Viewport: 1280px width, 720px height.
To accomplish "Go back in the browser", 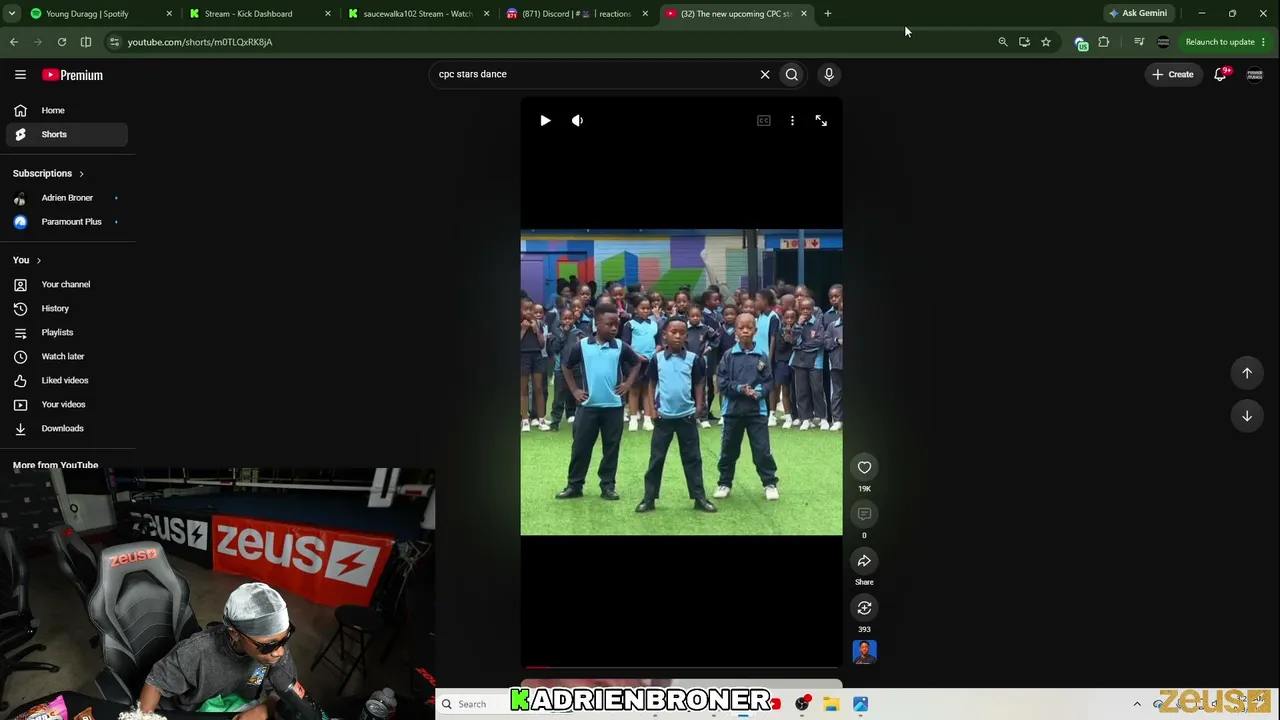I will tap(14, 42).
